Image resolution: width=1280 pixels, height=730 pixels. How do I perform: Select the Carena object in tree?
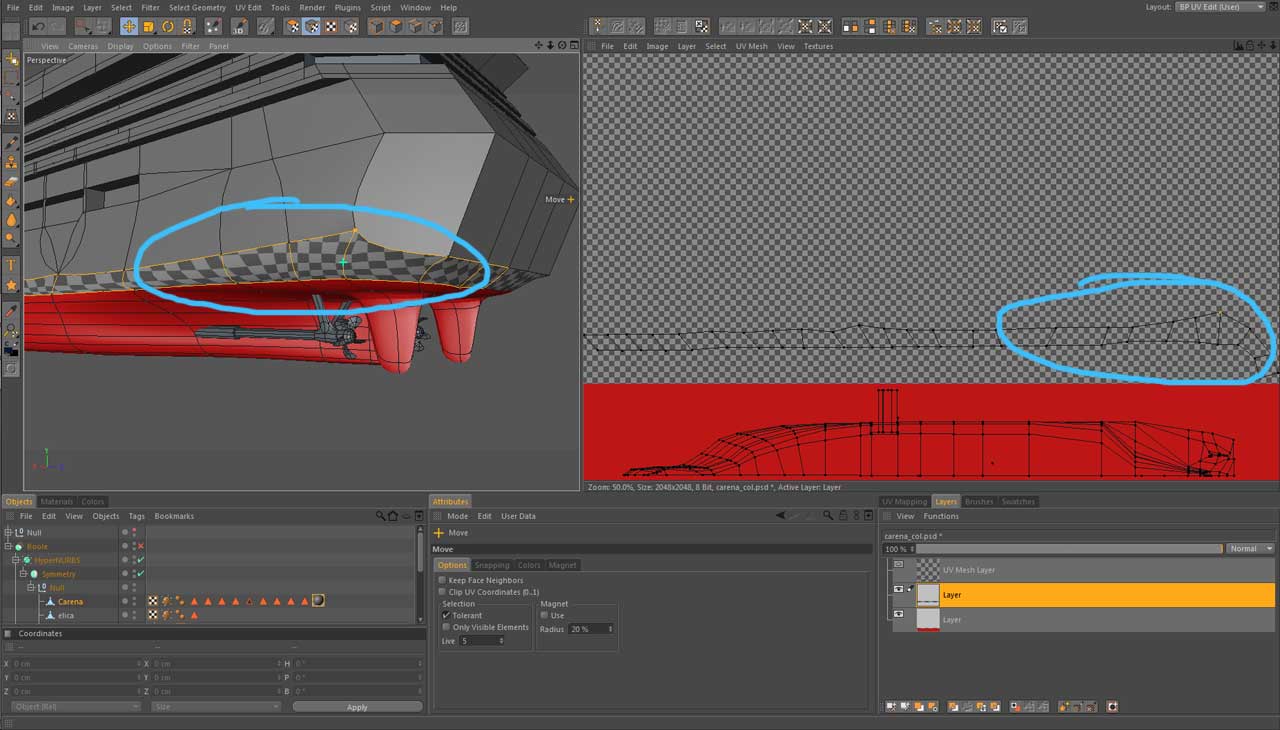pyautogui.click(x=70, y=601)
